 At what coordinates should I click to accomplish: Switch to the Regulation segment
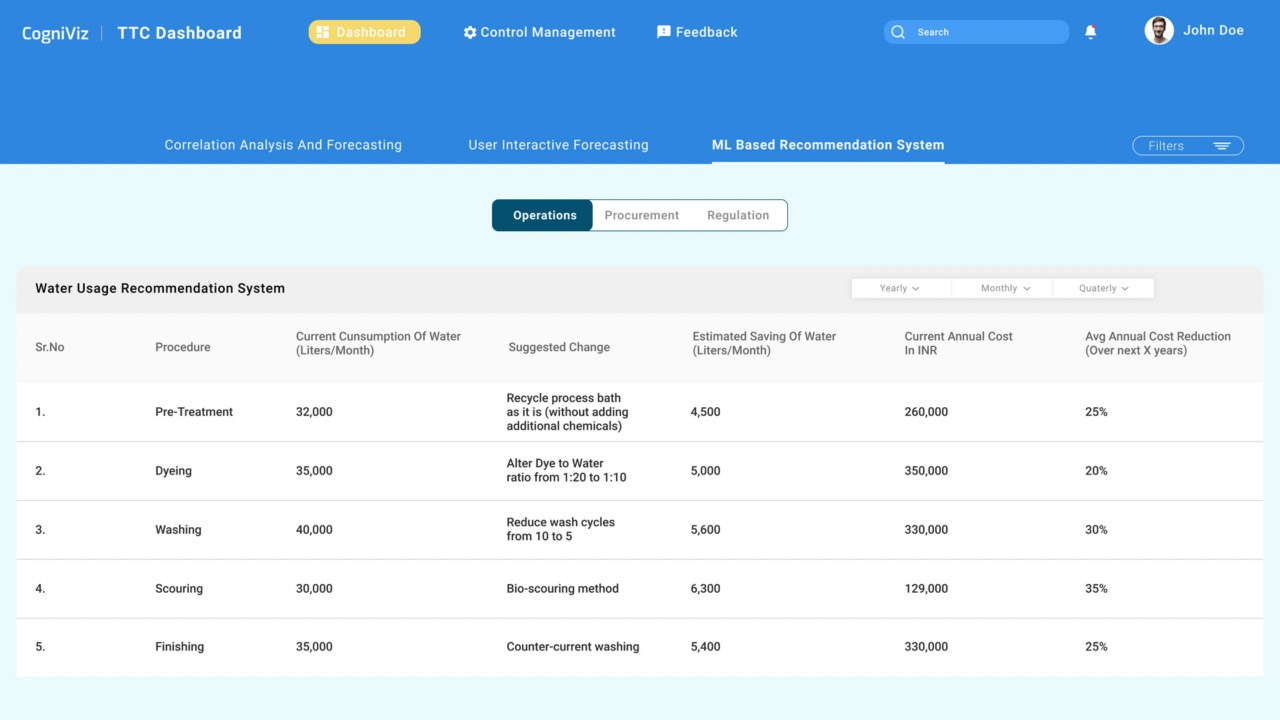738,215
